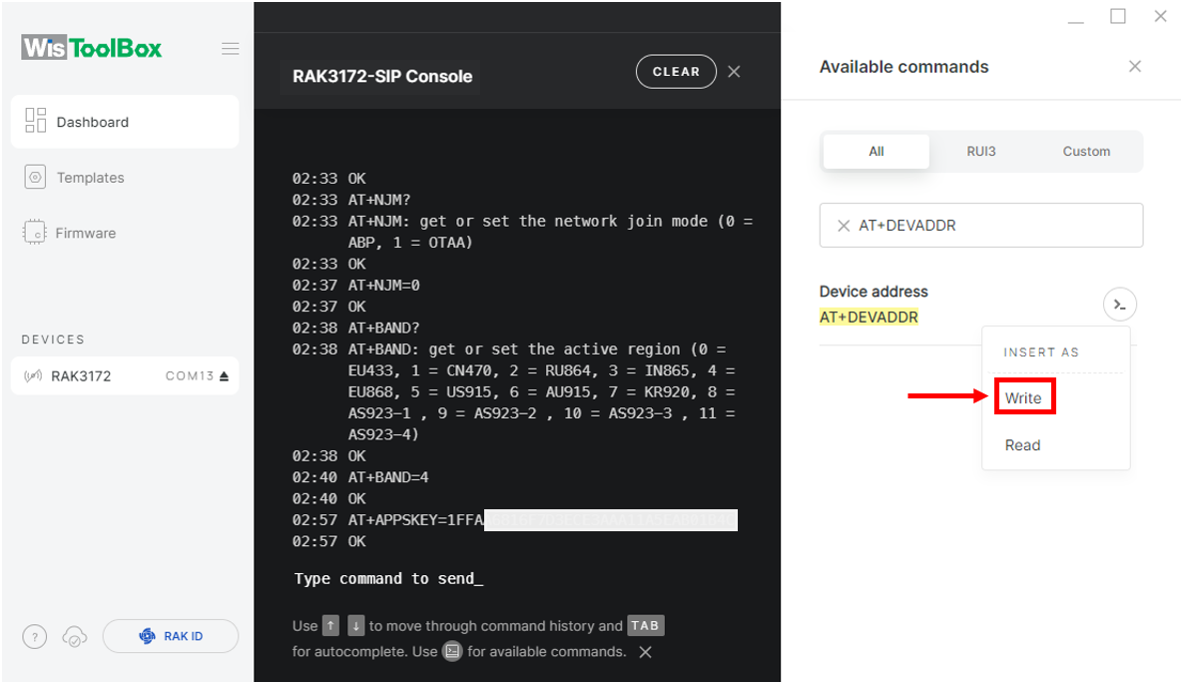
Task: Toggle the sidebar hamburger menu
Action: pyautogui.click(x=230, y=49)
